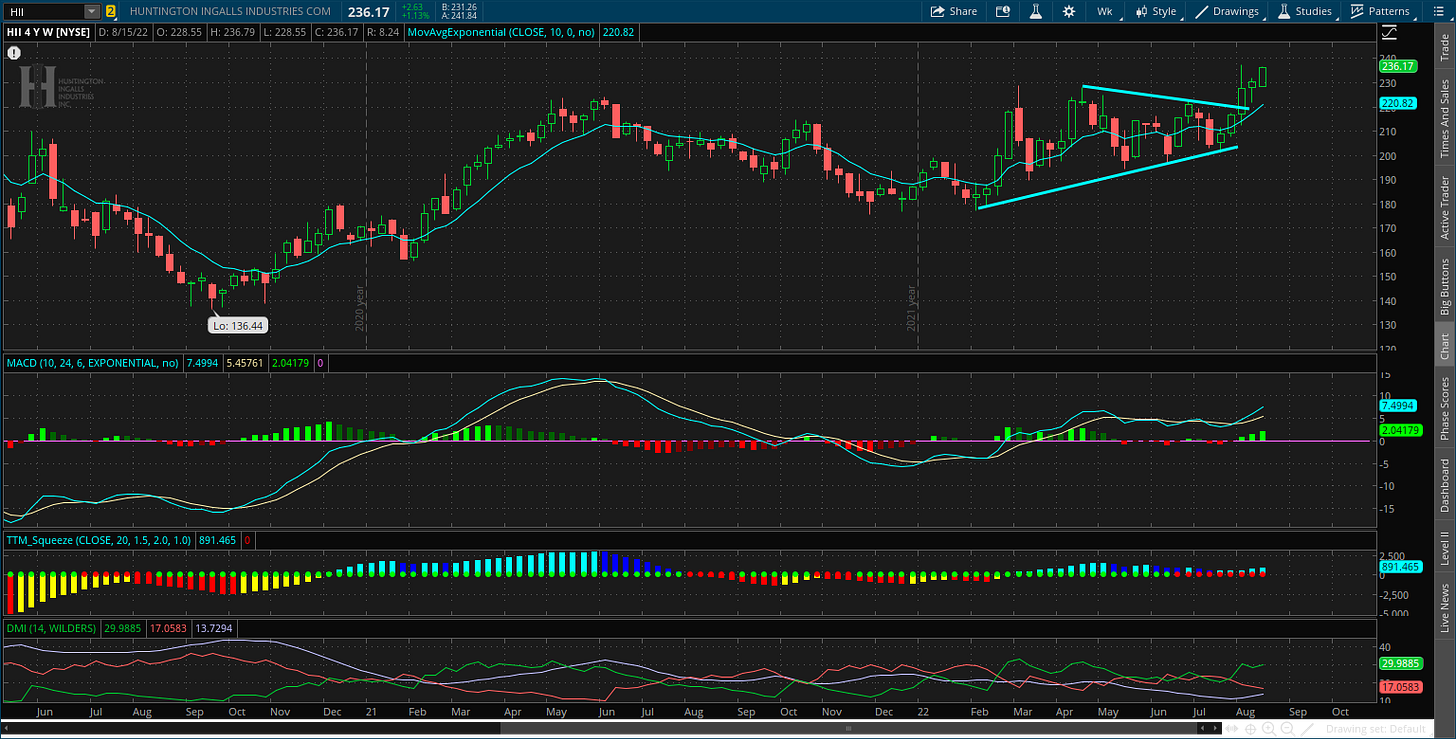The width and height of the screenshot is (1456, 739).
Task: Click the cyan 220.82 price axis label
Action: tap(1398, 103)
